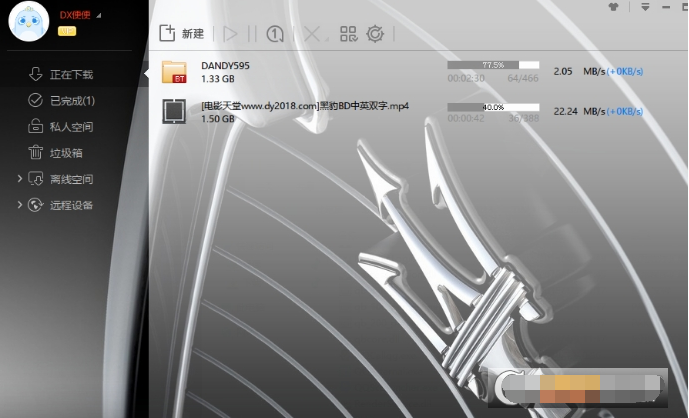Viewport: 689px width, 418px height.
Task: Select the 黑豹BD中英双字.mp4 task
Action: click(305, 106)
